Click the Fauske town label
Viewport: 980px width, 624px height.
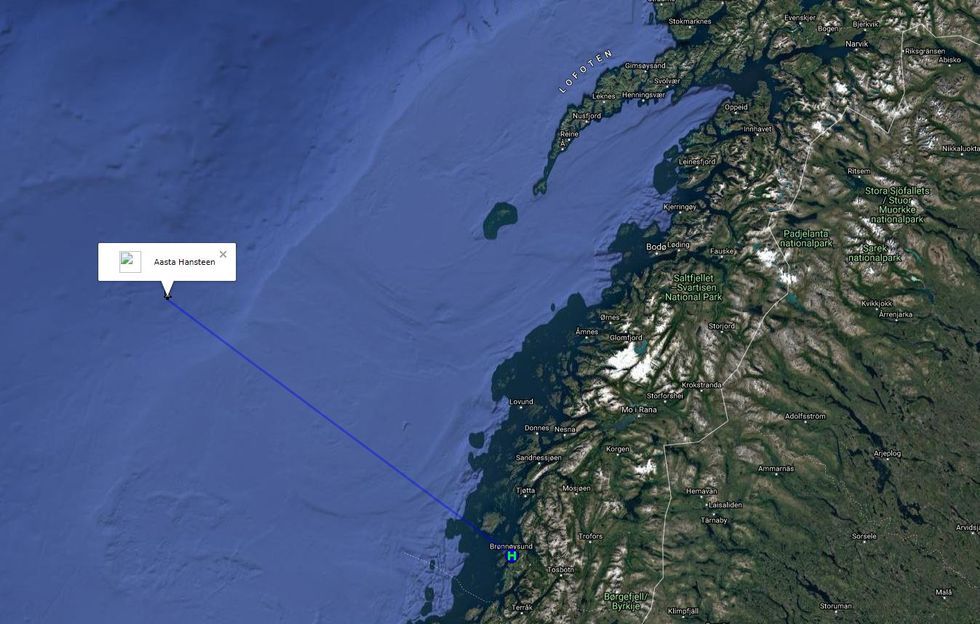722,251
